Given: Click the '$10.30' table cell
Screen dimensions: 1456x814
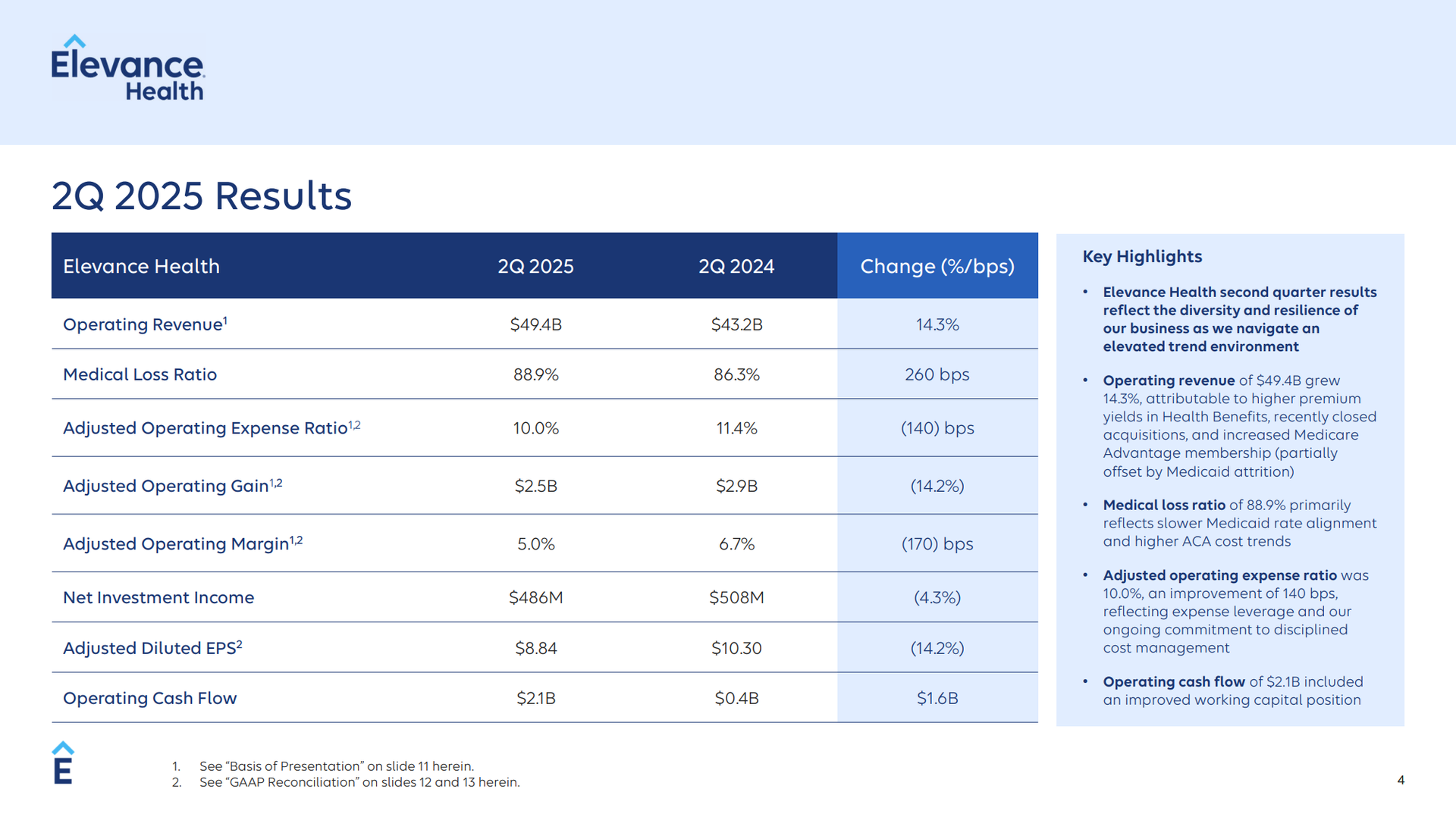Looking at the screenshot, I should coord(736,648).
